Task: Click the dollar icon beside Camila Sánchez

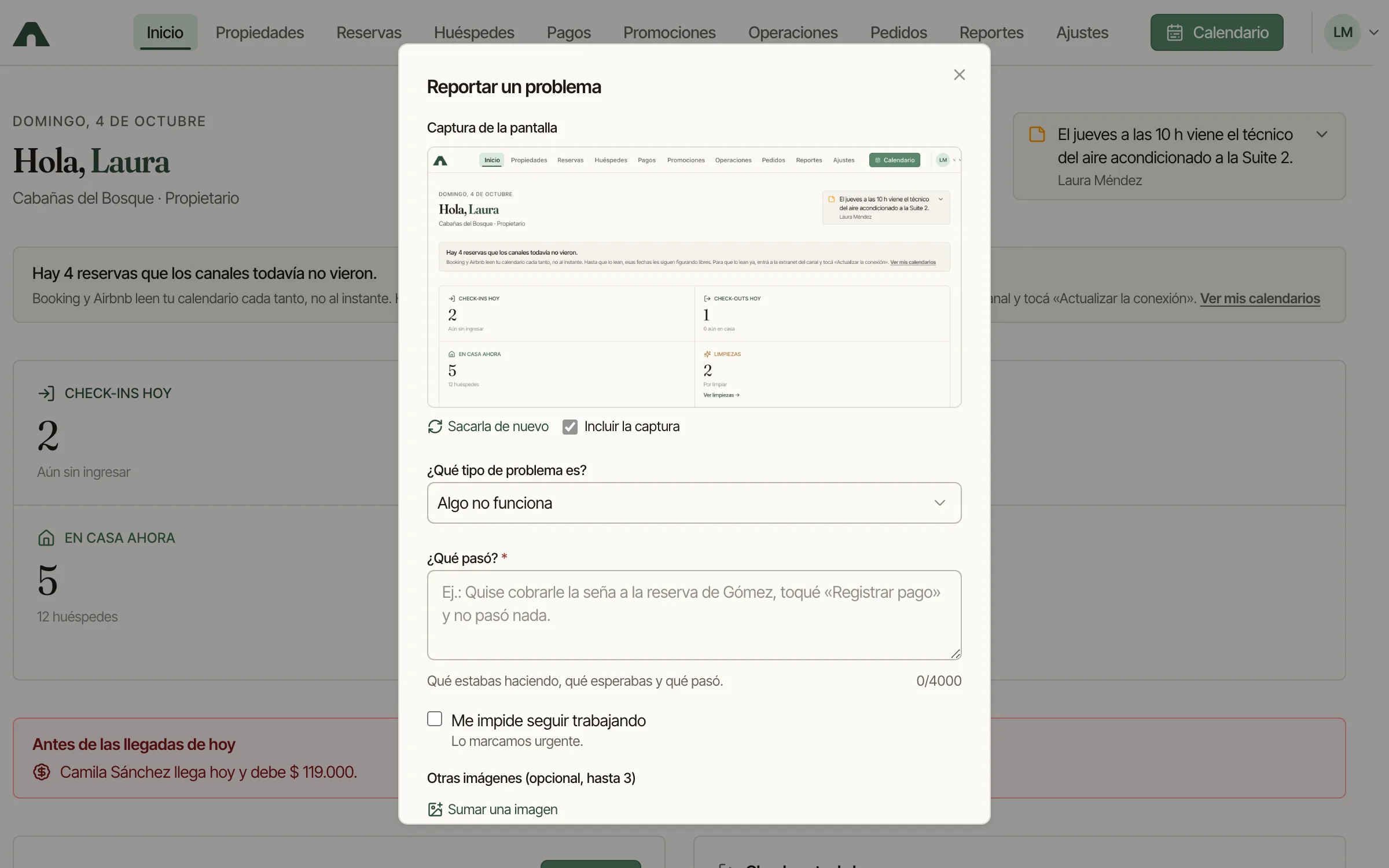Action: pyautogui.click(x=42, y=772)
